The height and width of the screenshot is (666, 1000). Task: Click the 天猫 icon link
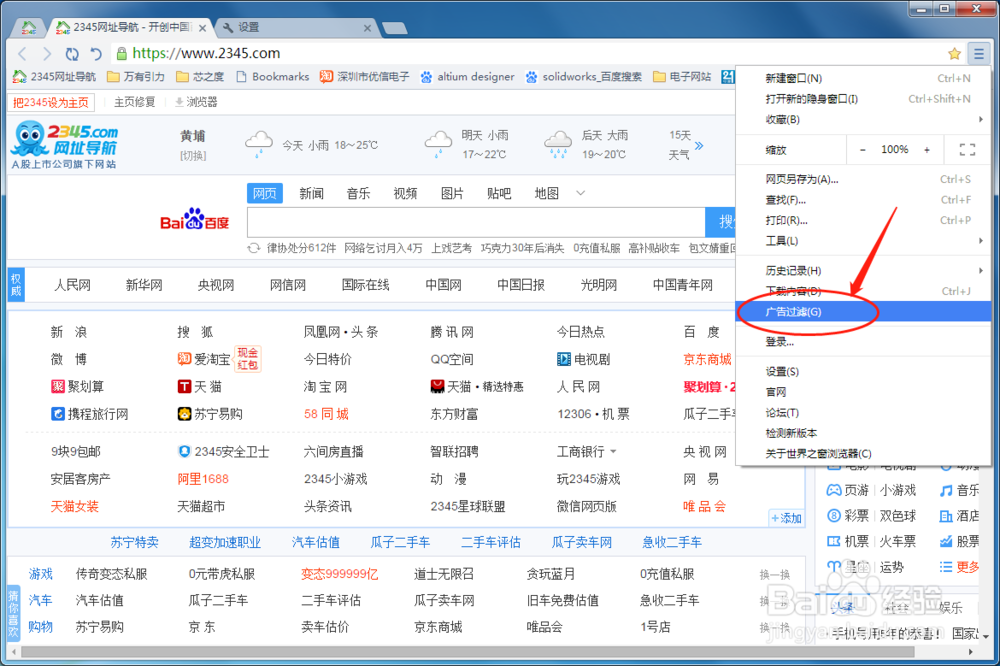[200, 387]
